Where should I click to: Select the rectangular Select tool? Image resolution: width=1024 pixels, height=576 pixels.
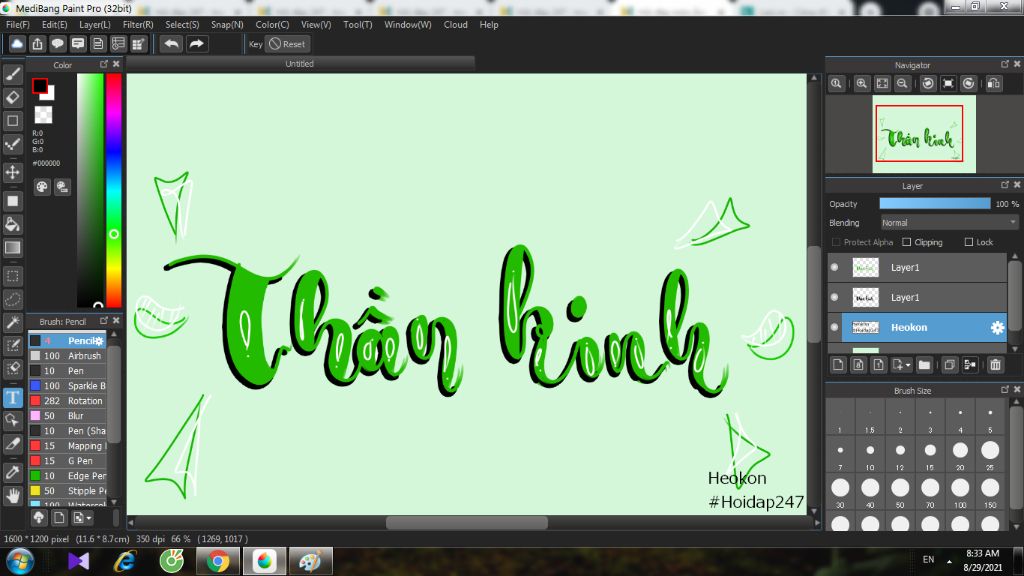pyautogui.click(x=12, y=276)
